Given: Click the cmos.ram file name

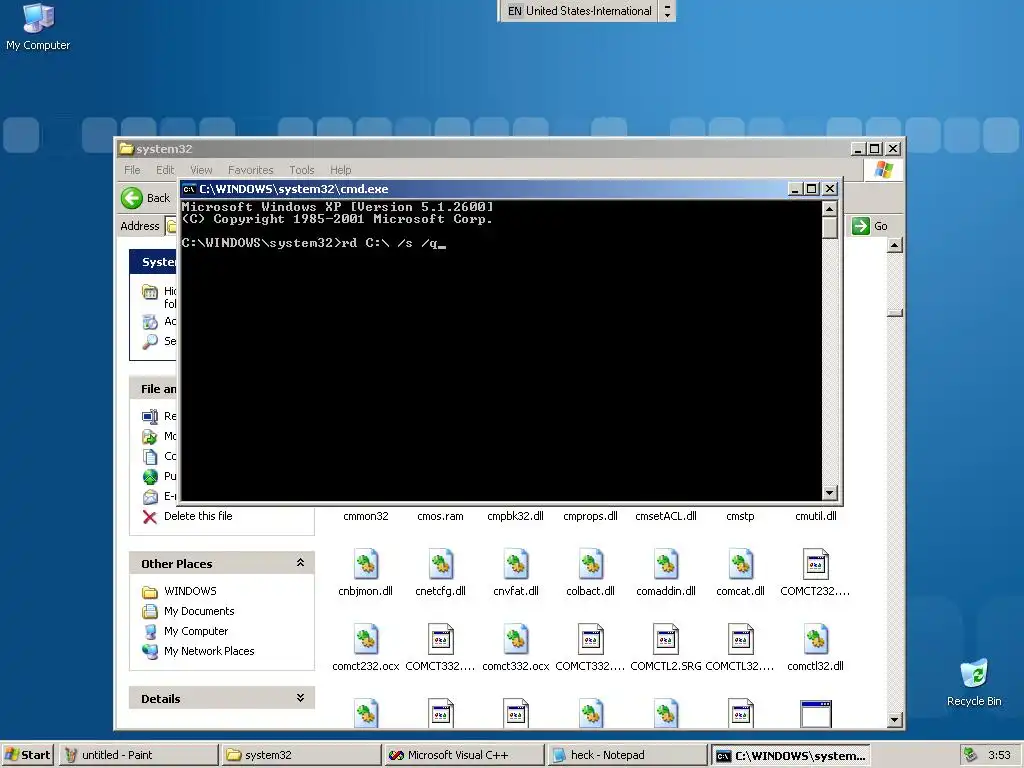Looking at the screenshot, I should (440, 516).
